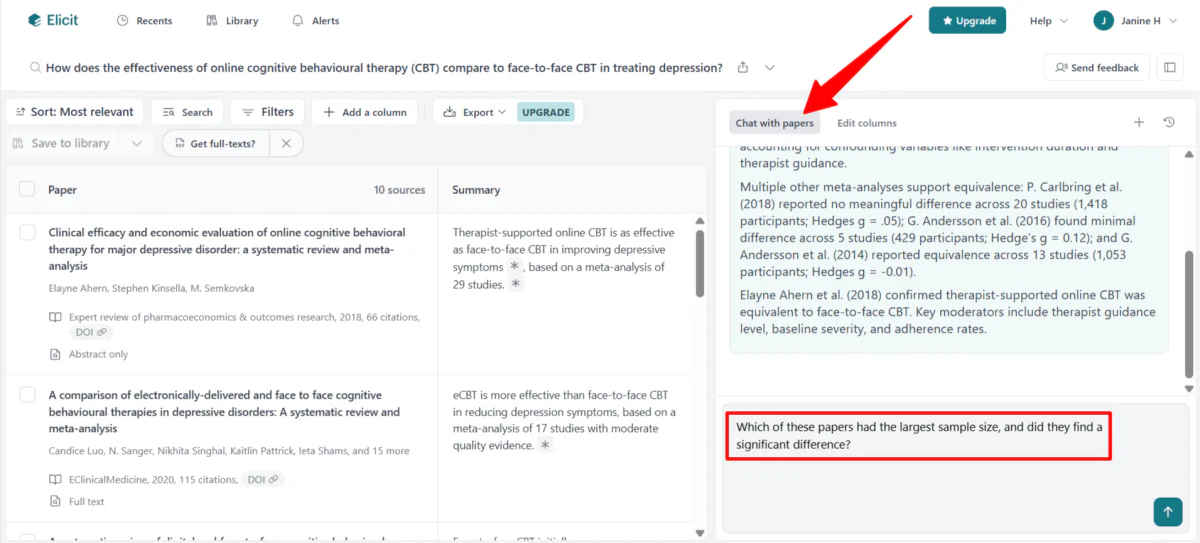Viewport: 1200px width, 543px height.
Task: Click the search magnifier icon by the question
Action: (35, 68)
